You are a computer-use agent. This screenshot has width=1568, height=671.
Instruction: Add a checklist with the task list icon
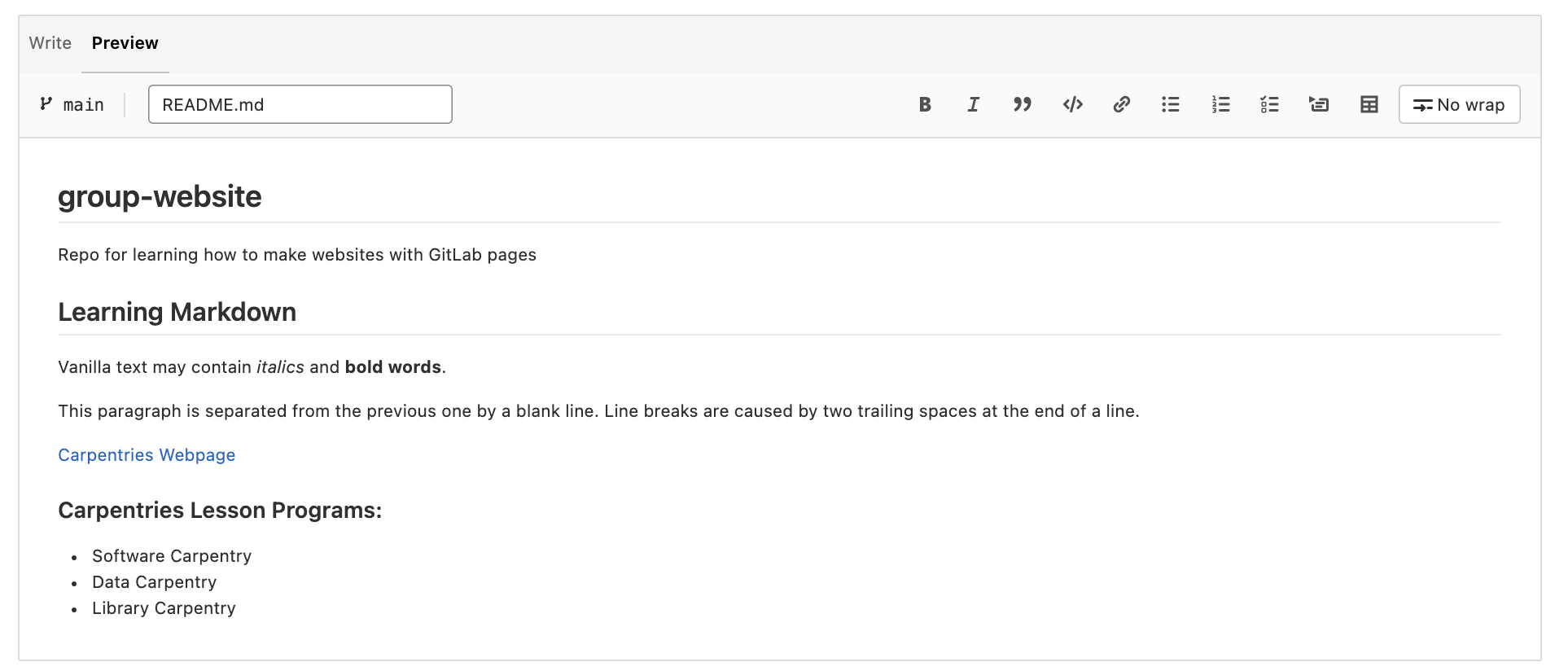click(x=1269, y=104)
